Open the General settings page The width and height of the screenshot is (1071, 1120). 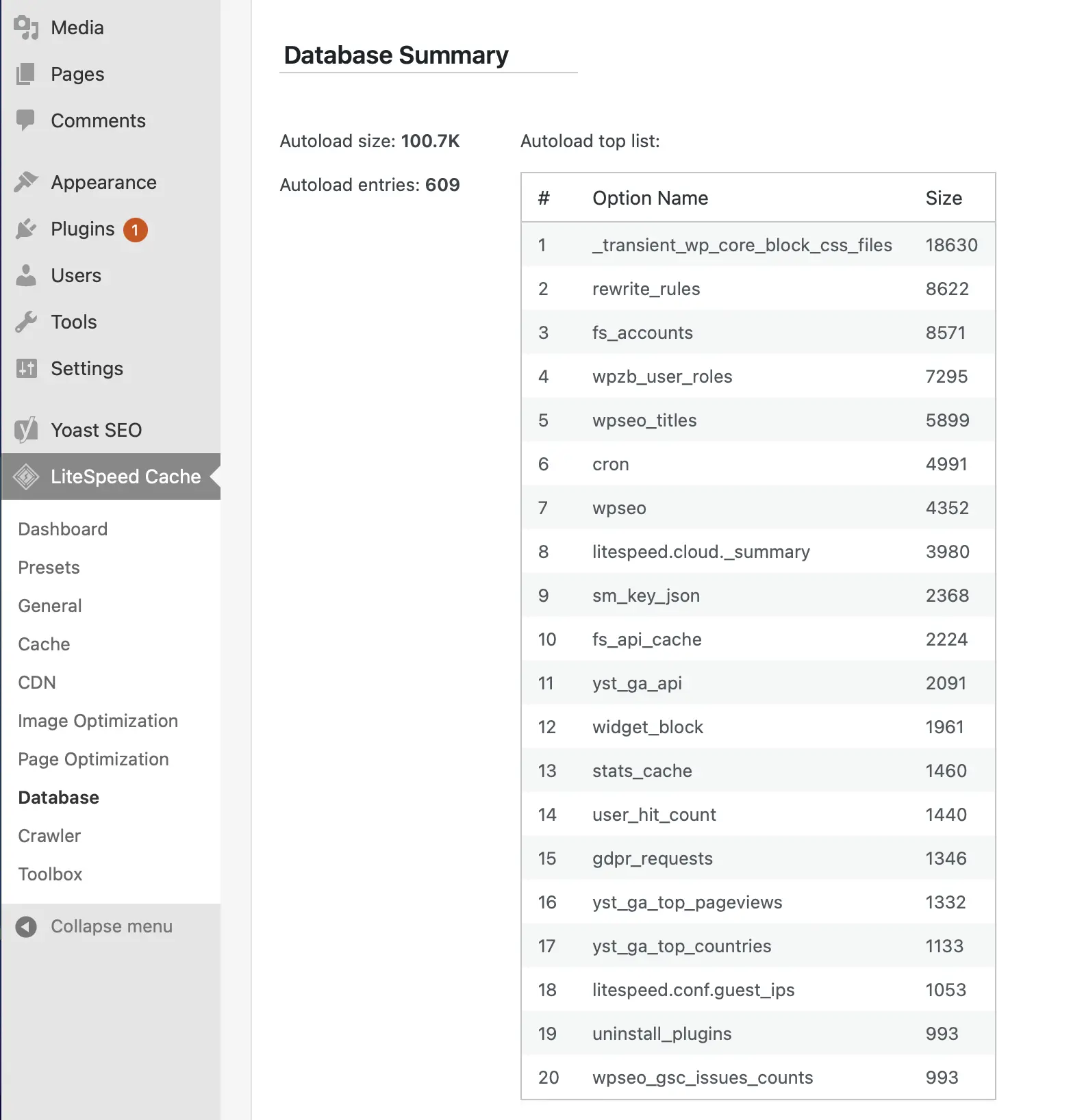pos(49,605)
